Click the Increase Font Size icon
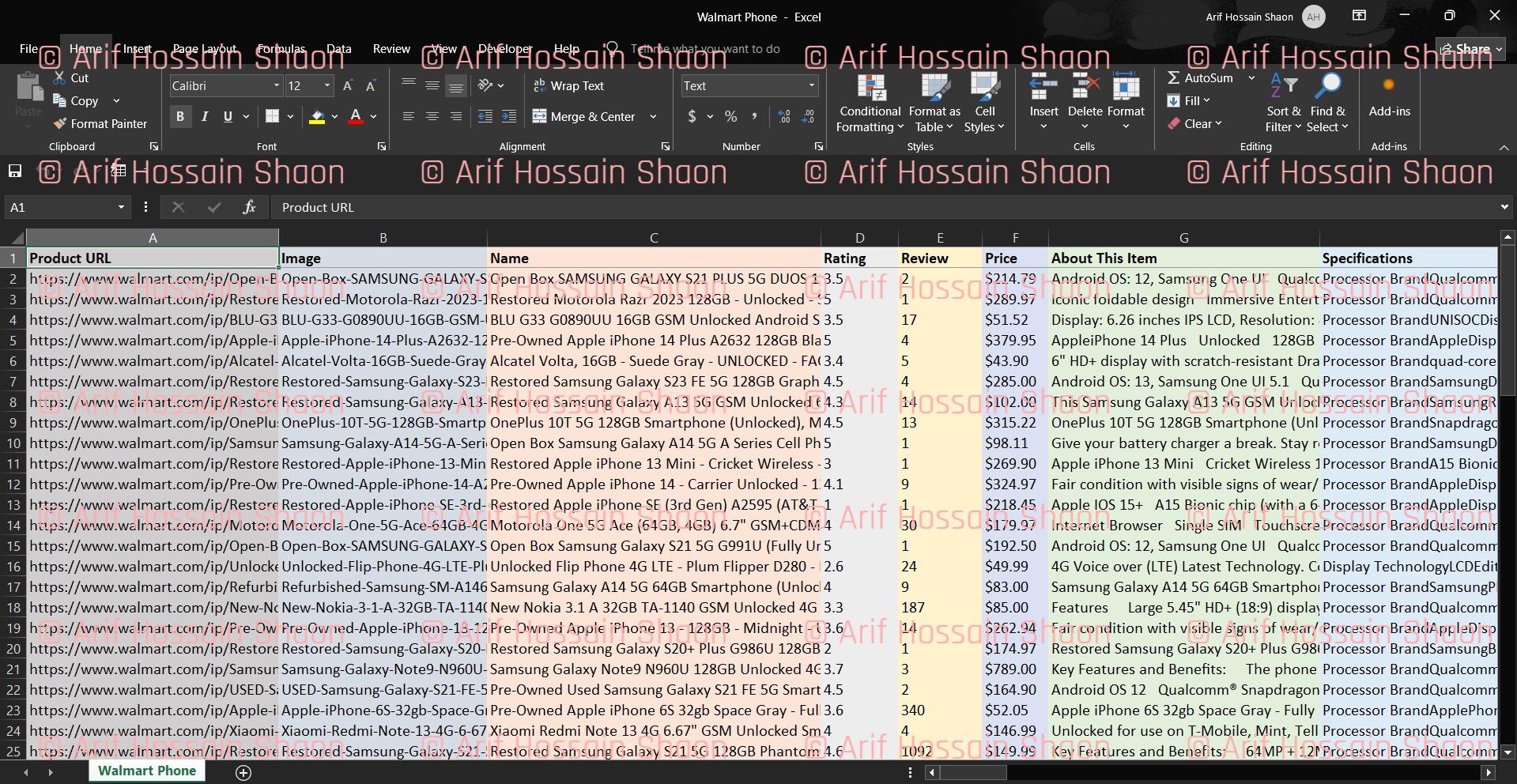Image resolution: width=1517 pixels, height=784 pixels. coord(348,86)
